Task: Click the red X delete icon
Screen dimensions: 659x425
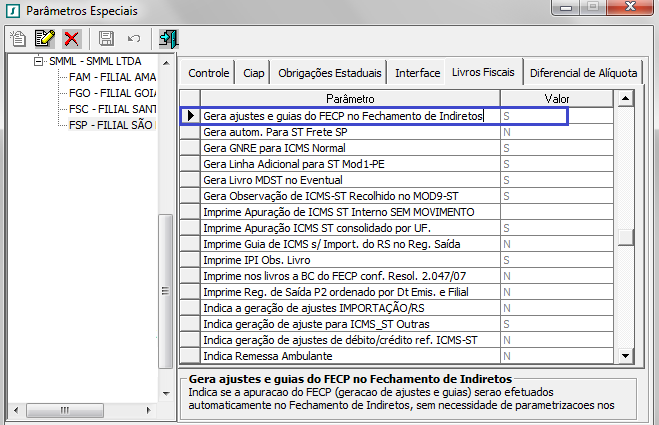Action: click(x=71, y=39)
